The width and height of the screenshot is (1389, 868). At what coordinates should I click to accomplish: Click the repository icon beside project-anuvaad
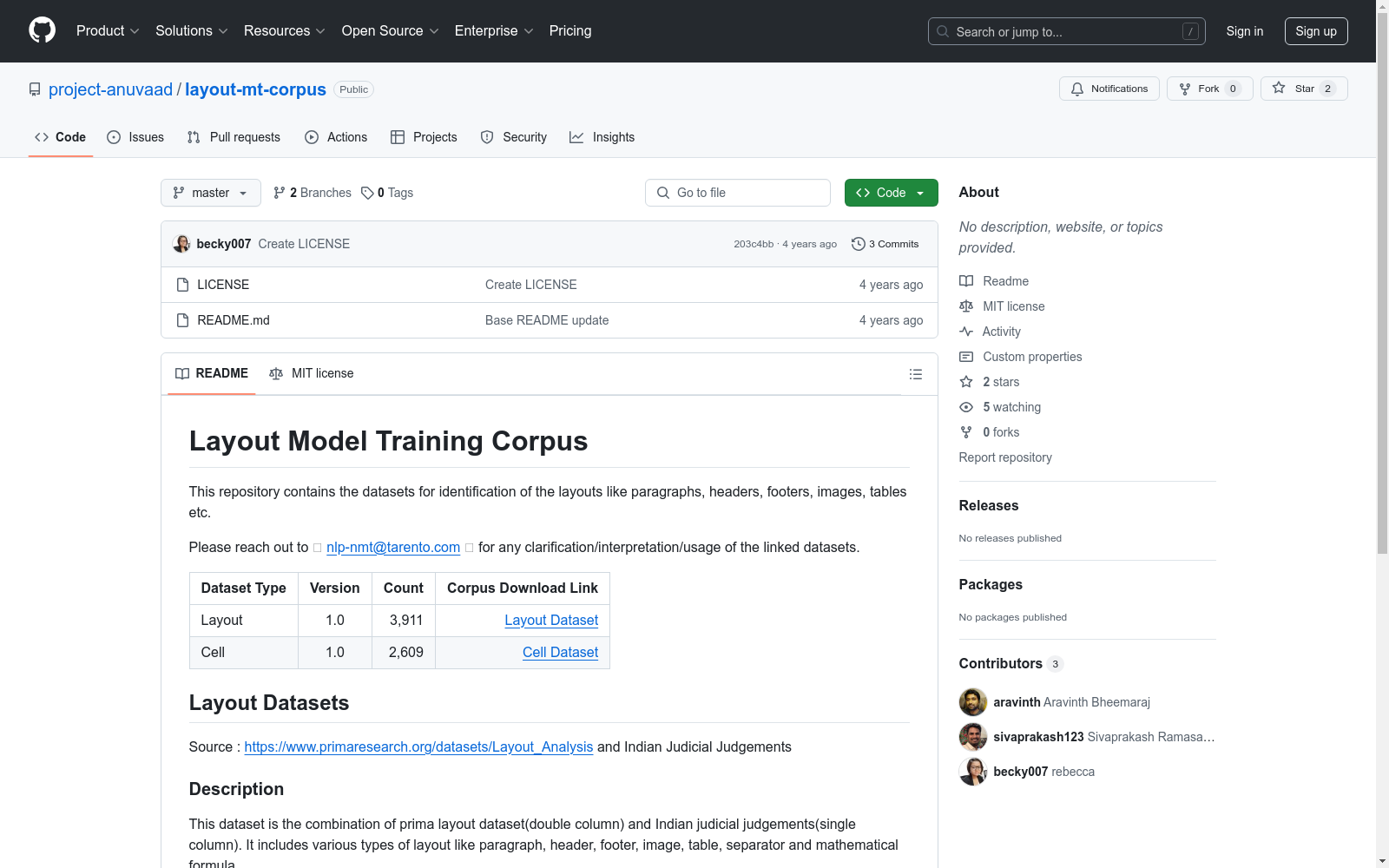(x=35, y=89)
